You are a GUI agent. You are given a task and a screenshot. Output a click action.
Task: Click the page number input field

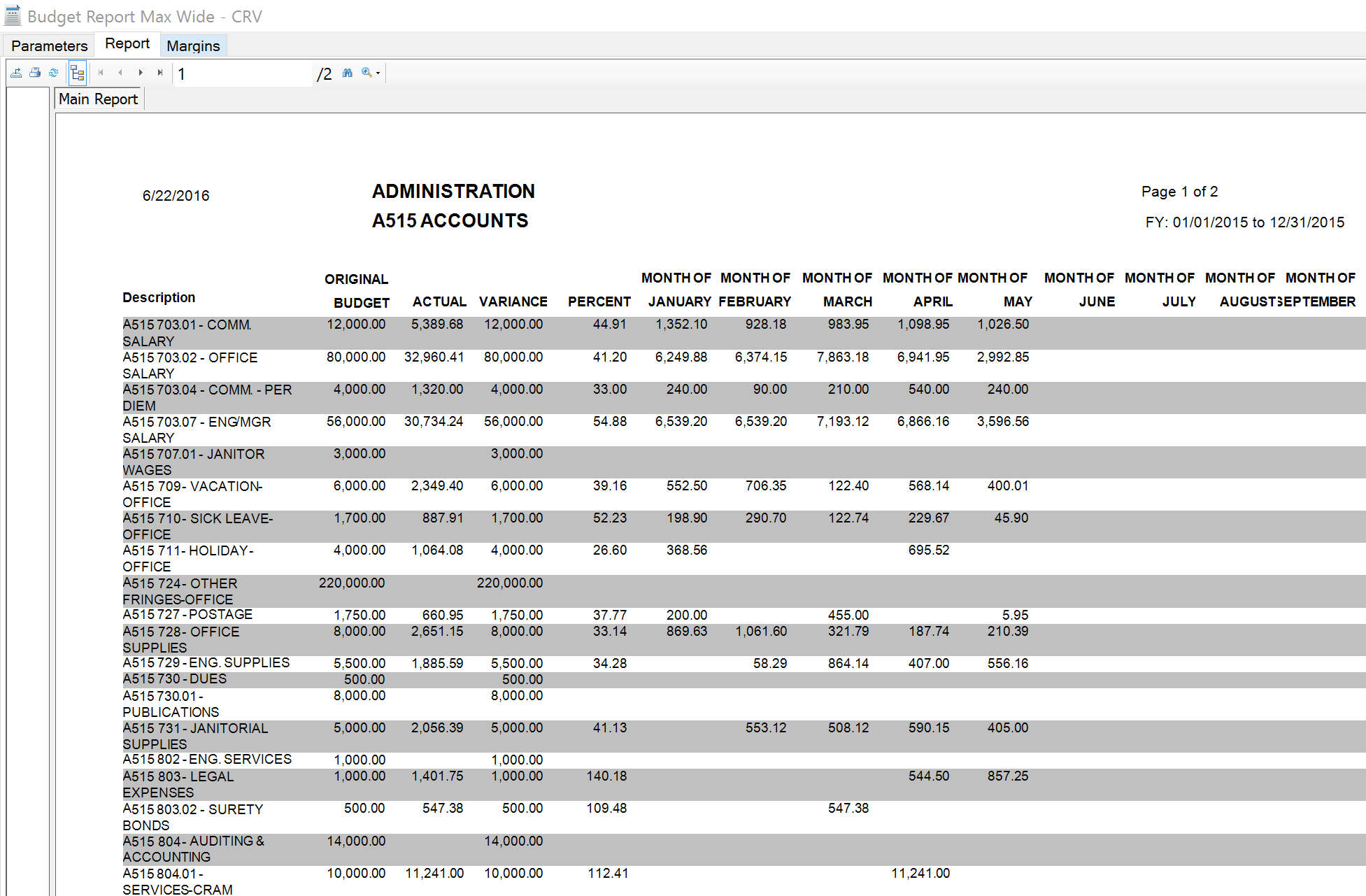(x=242, y=73)
